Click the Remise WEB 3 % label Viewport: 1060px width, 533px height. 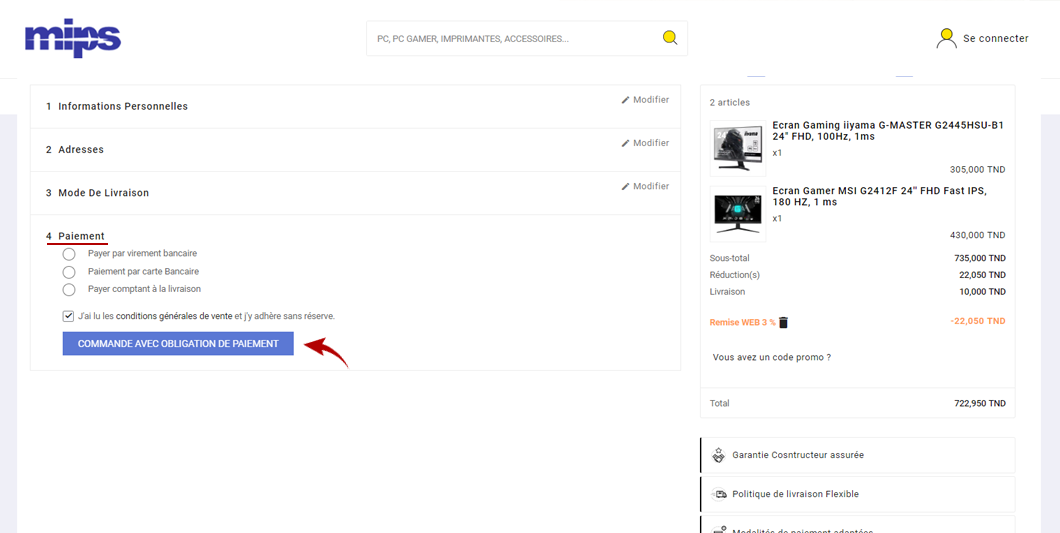coord(742,323)
